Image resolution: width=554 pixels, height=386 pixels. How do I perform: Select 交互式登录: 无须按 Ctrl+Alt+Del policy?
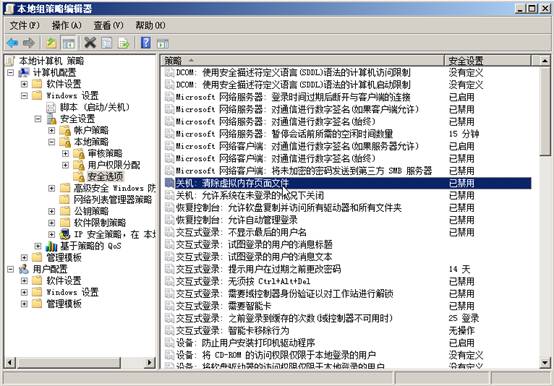[x=243, y=281]
